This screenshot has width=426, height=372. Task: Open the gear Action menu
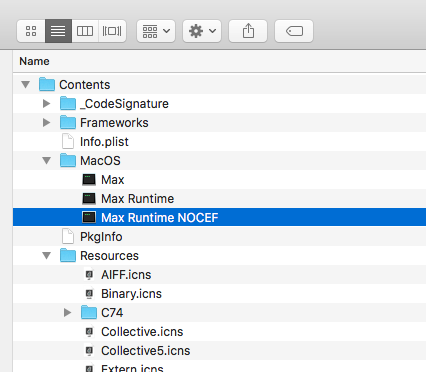click(202, 31)
